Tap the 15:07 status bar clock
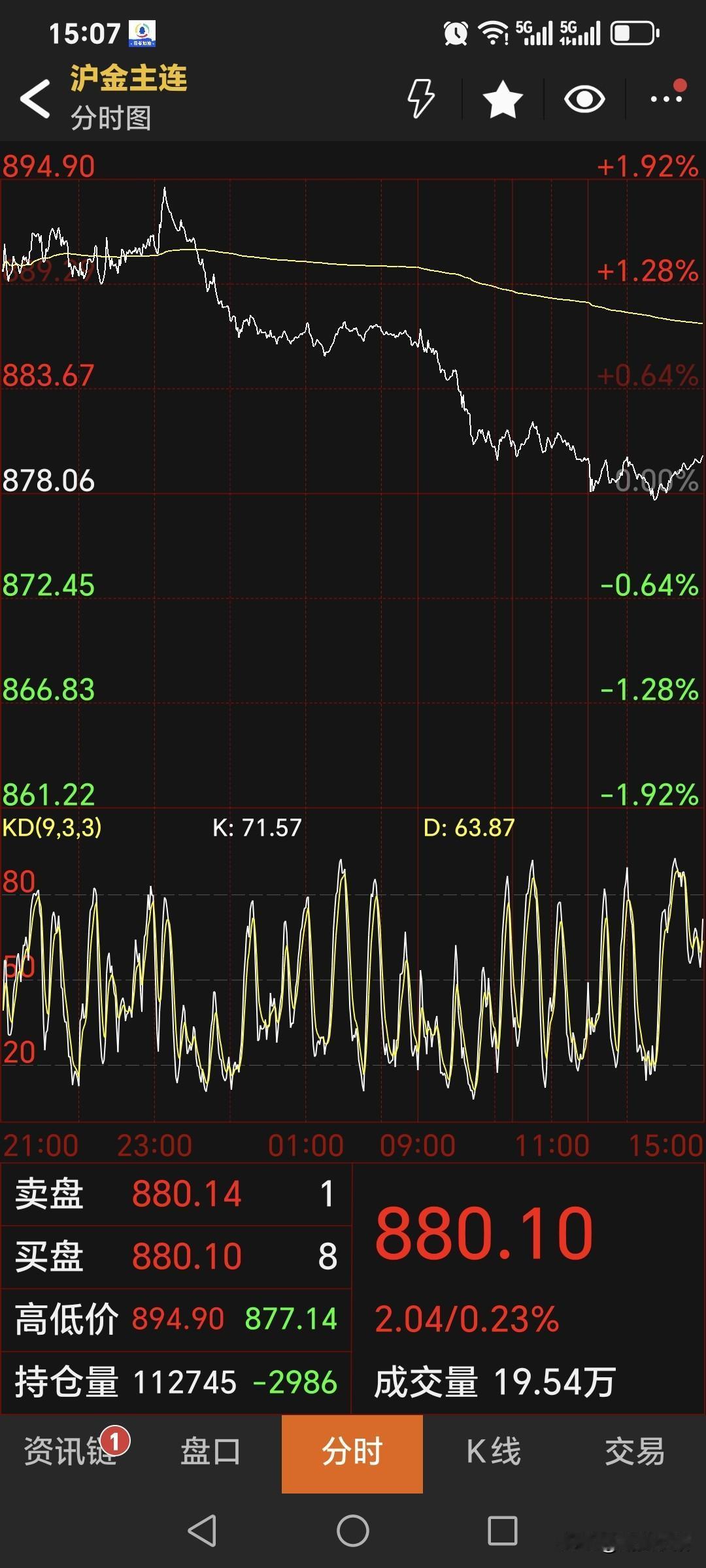This screenshot has height=1568, width=706. click(84, 34)
